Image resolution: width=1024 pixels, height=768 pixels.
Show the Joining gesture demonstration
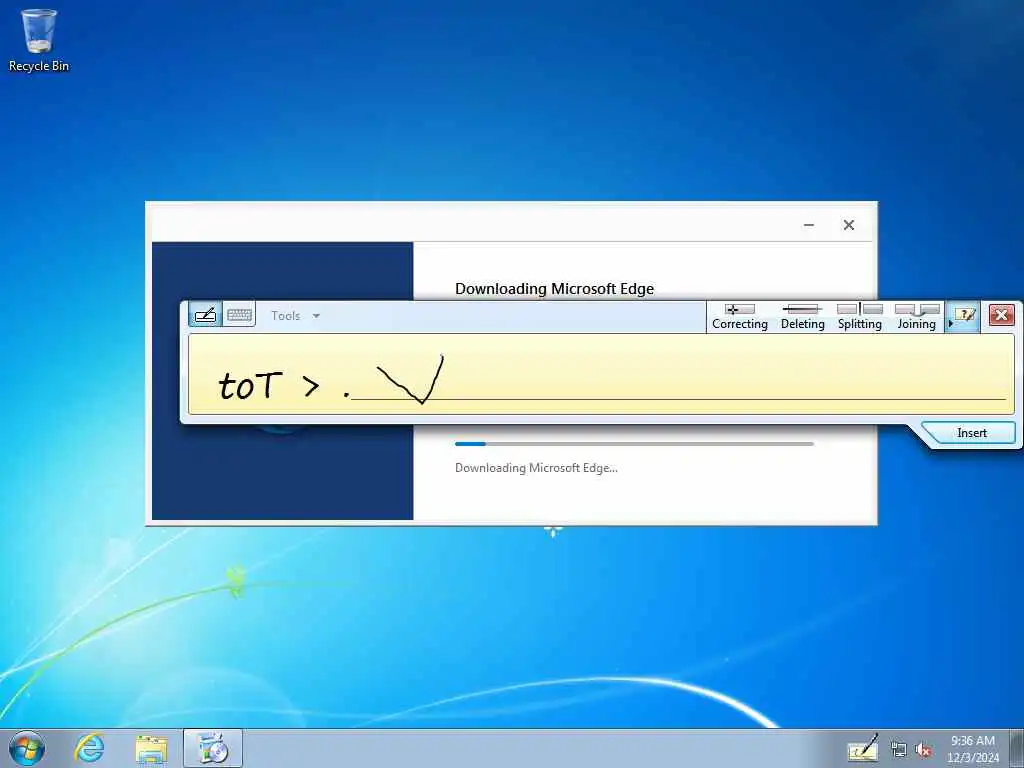pyautogui.click(x=916, y=317)
